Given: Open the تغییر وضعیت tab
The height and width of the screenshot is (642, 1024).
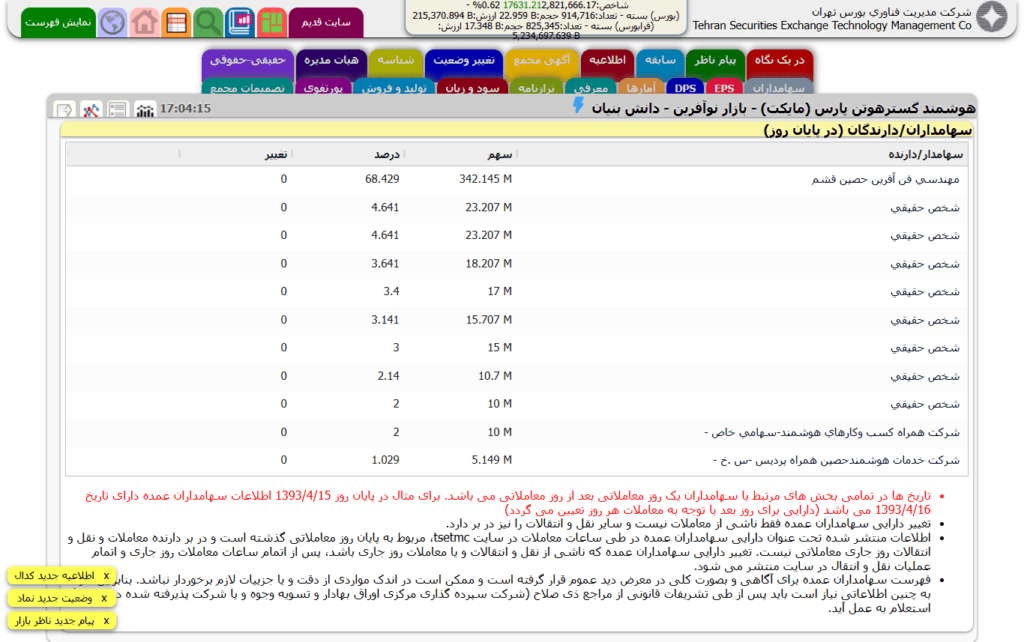Looking at the screenshot, I should [x=464, y=63].
